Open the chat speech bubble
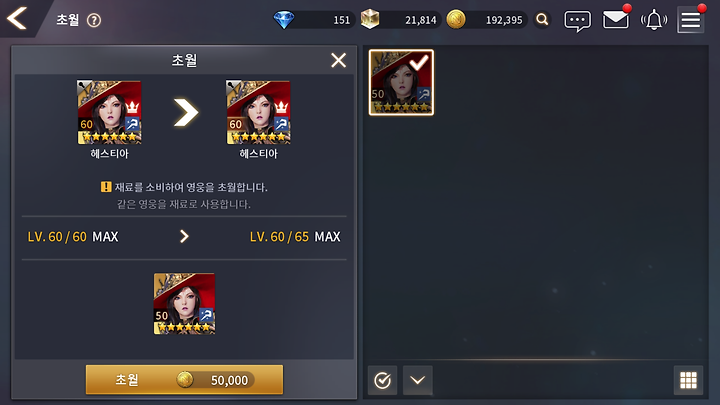Image resolution: width=720 pixels, height=405 pixels. pyautogui.click(x=577, y=21)
